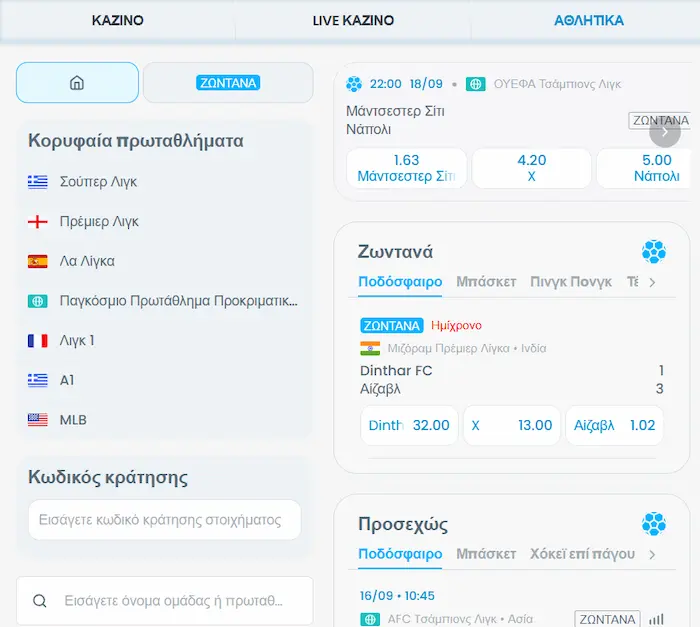Viewport: 700px width, 627px height.
Task: Click the ΖΩΝΤΑΝΑ live button in sidebar
Action: (228, 83)
